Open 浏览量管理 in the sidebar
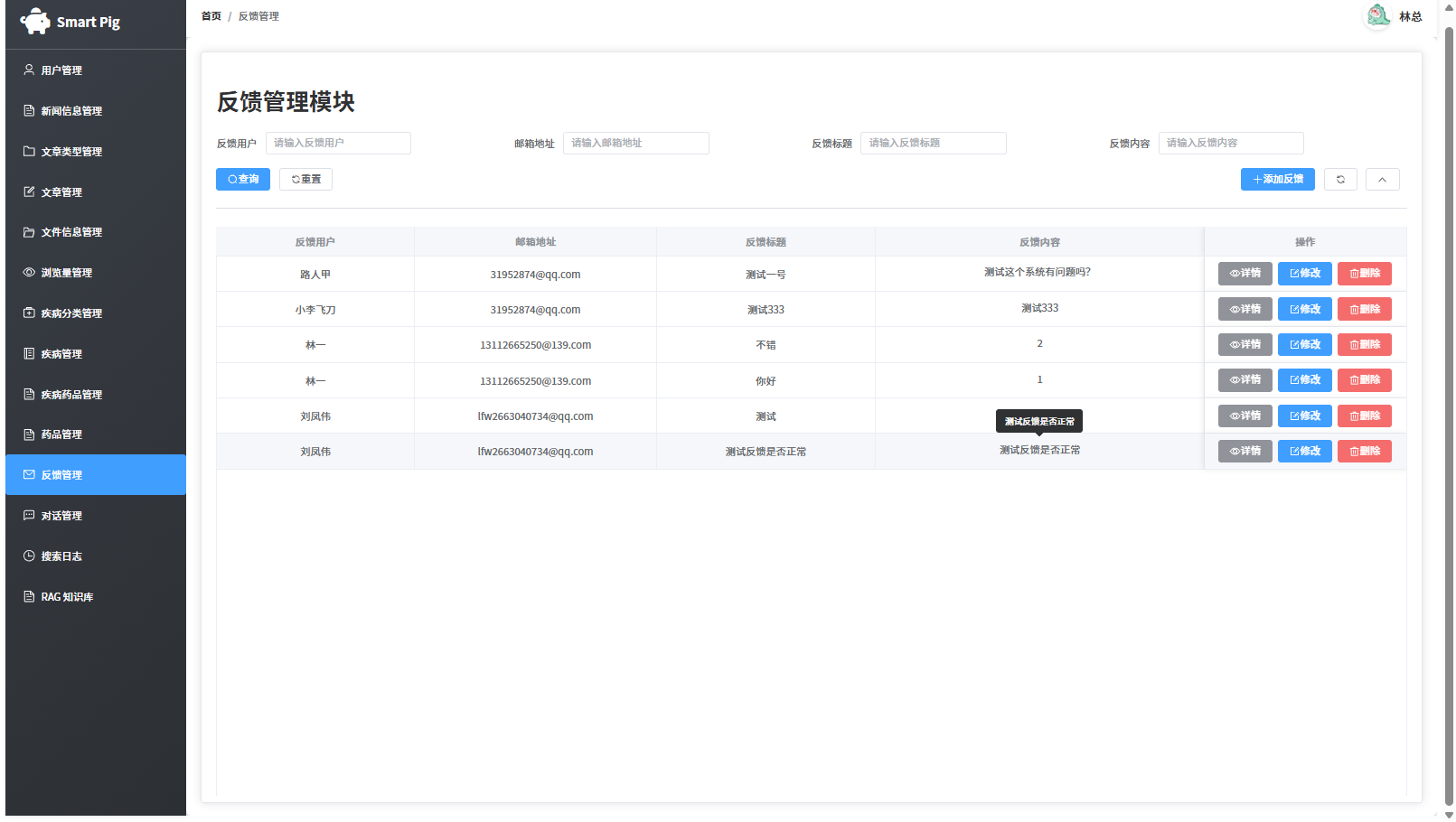Screen dimensions: 1456x822 pos(96,272)
